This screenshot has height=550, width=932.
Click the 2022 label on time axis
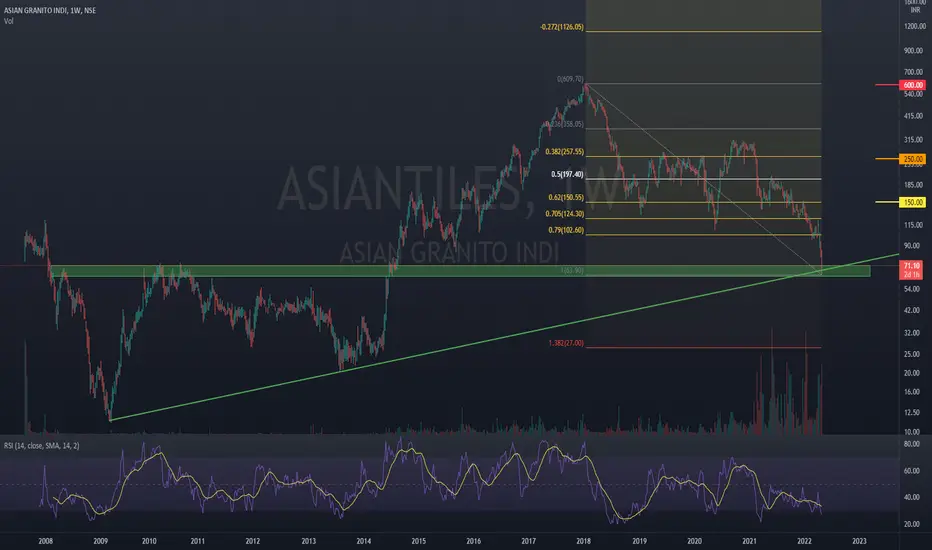tap(804, 541)
